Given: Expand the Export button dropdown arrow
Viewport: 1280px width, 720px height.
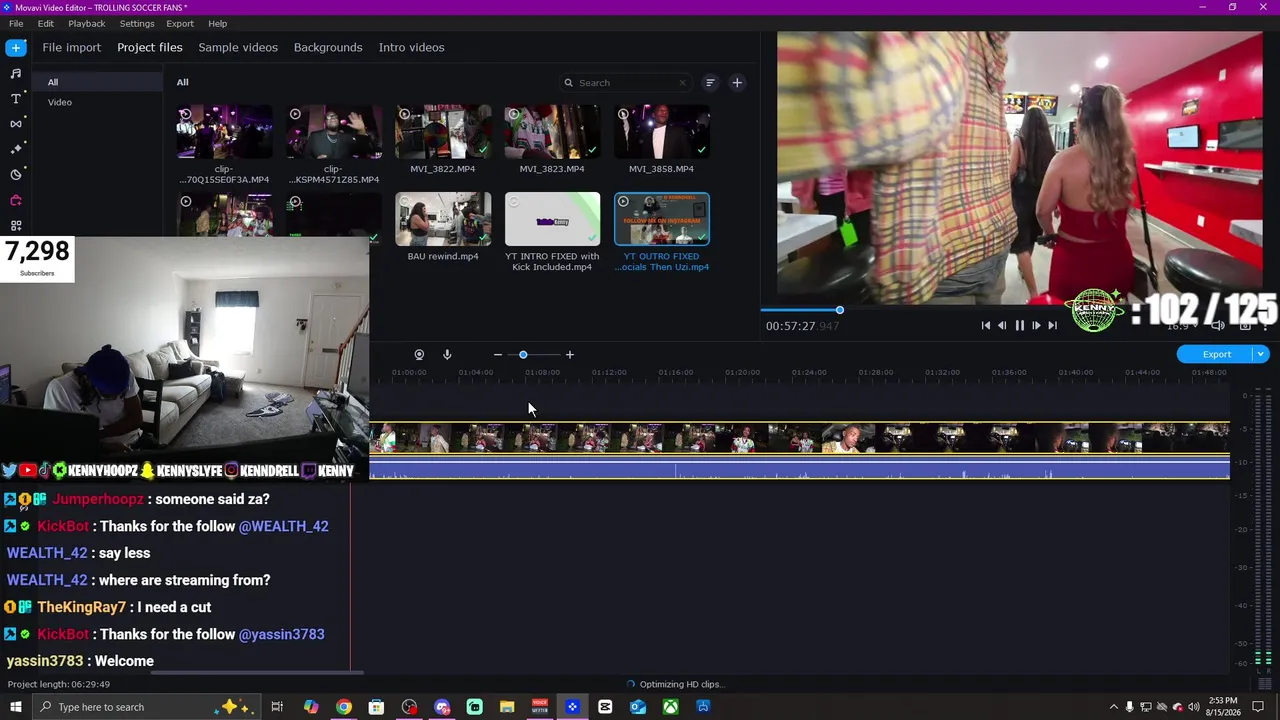Looking at the screenshot, I should pyautogui.click(x=1262, y=354).
